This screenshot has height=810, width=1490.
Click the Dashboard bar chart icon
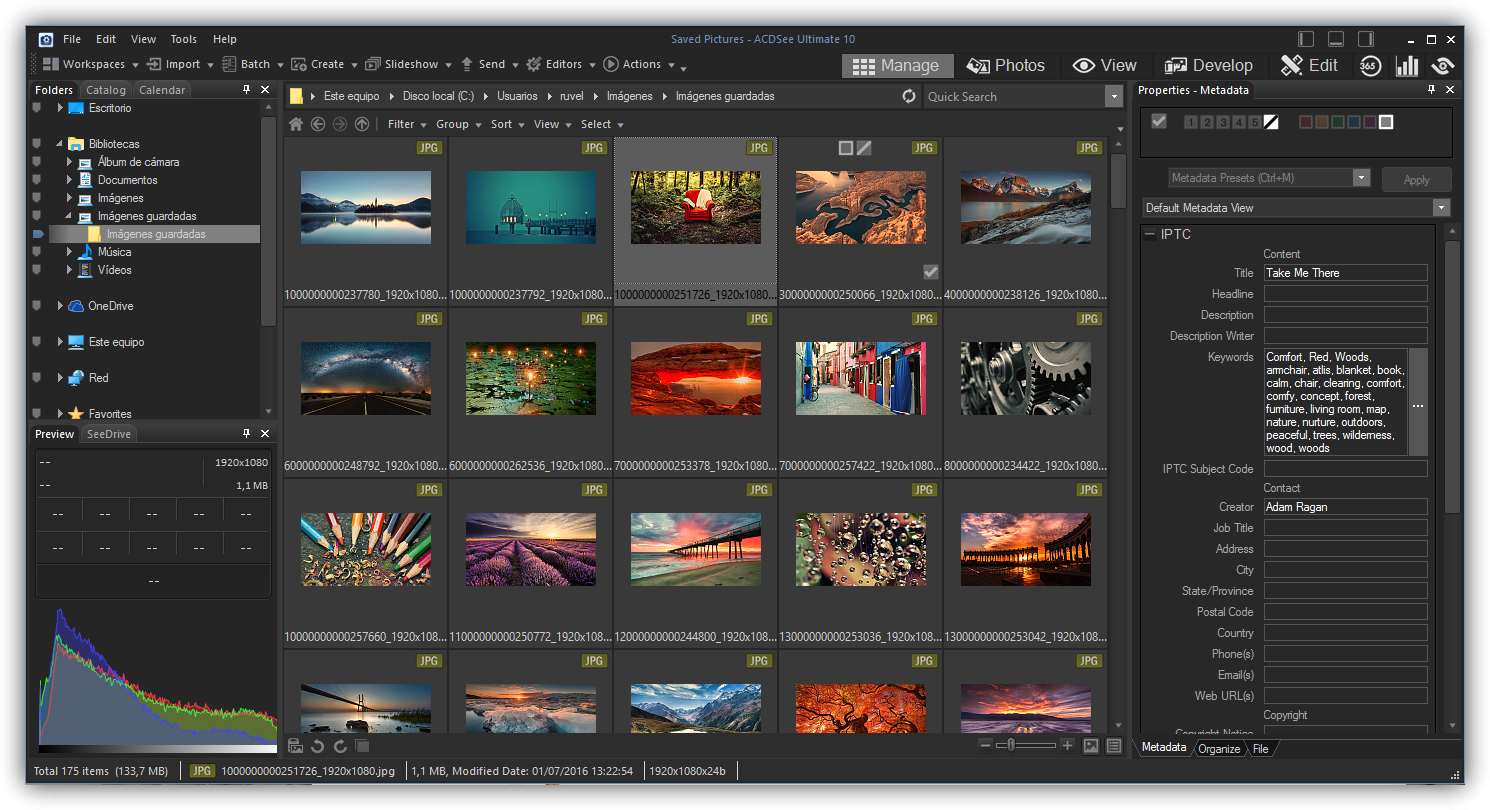tap(1407, 66)
